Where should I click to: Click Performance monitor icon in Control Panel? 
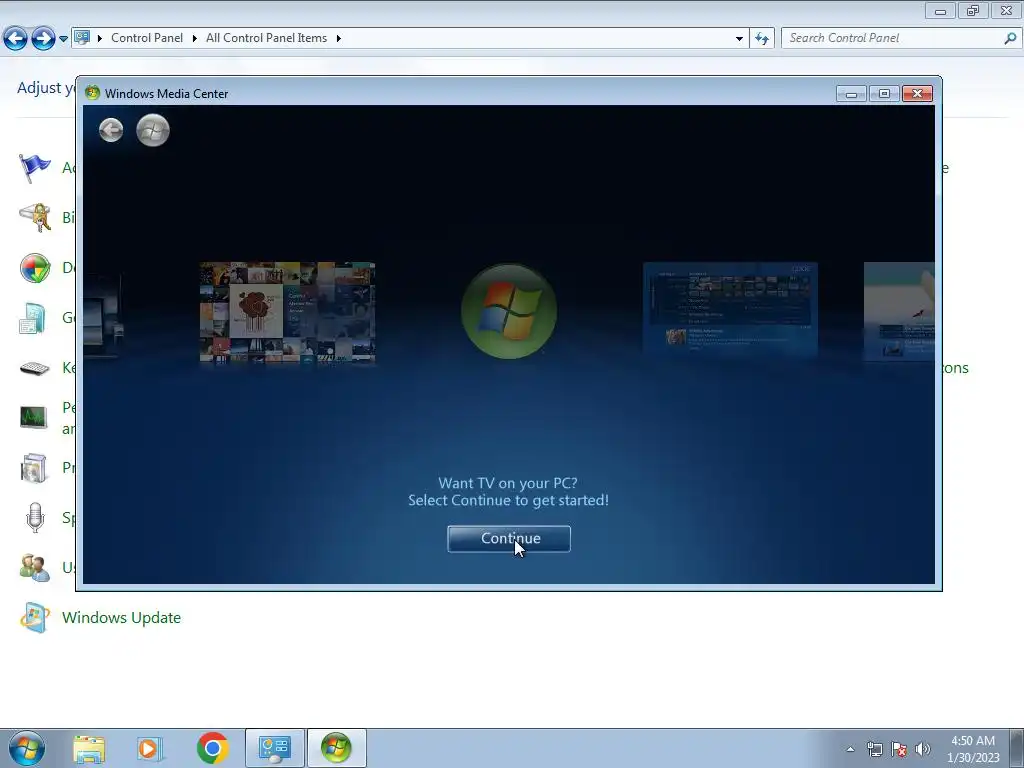click(x=33, y=418)
